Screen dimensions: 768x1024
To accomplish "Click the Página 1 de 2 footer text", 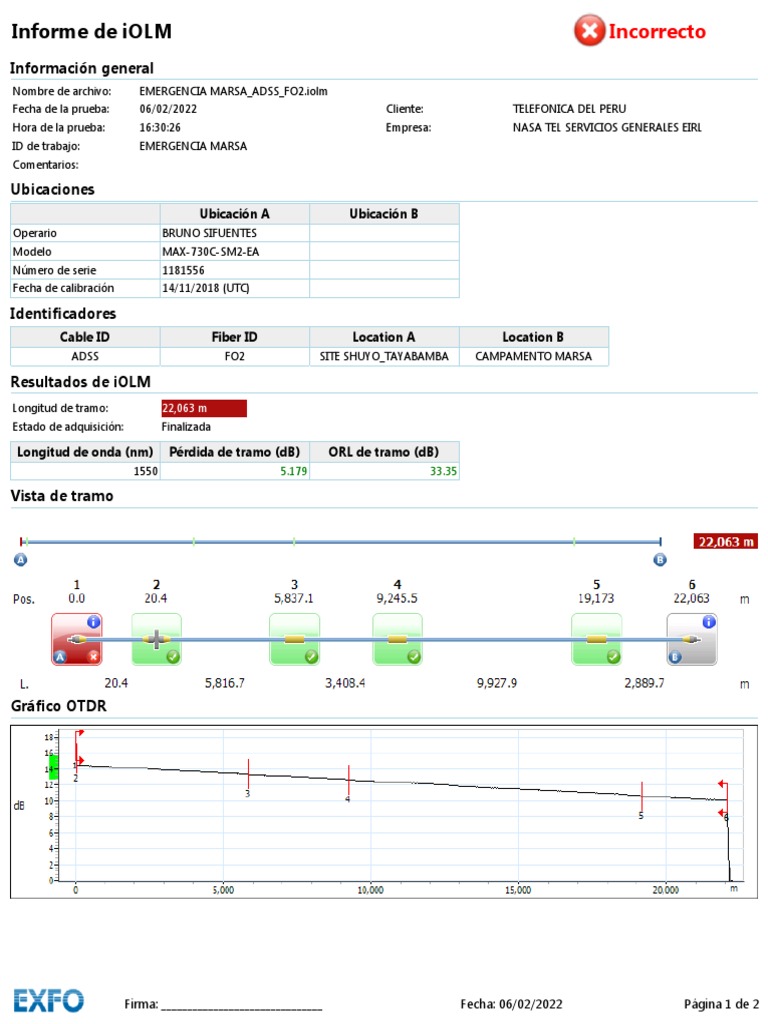I will [721, 1004].
